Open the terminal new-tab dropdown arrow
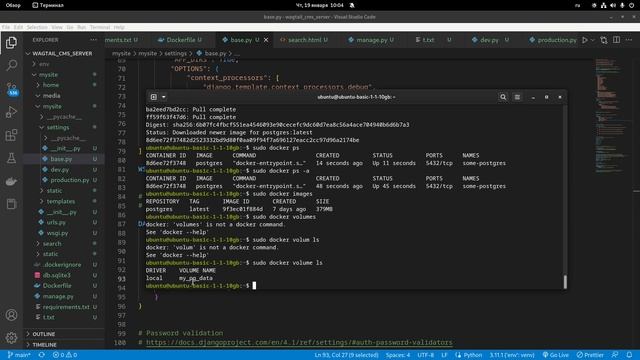The image size is (640, 360). point(164,97)
